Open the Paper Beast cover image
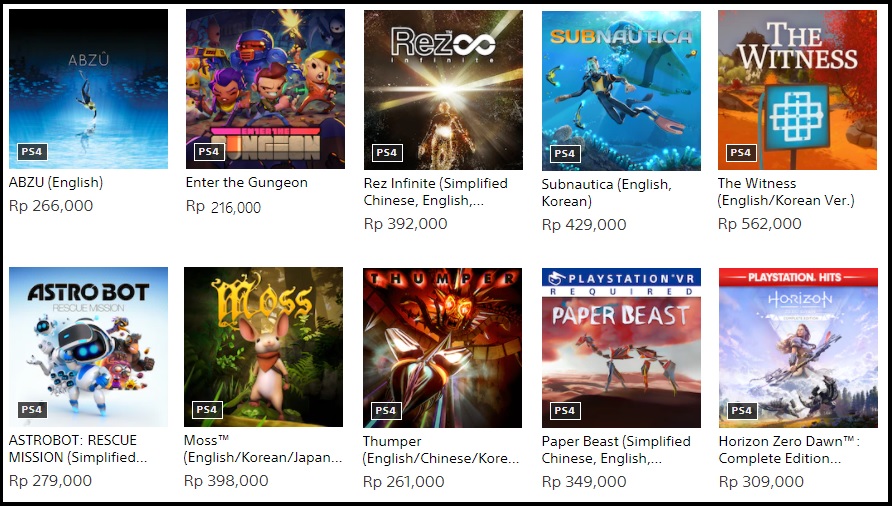The height and width of the screenshot is (506, 892). pos(621,348)
